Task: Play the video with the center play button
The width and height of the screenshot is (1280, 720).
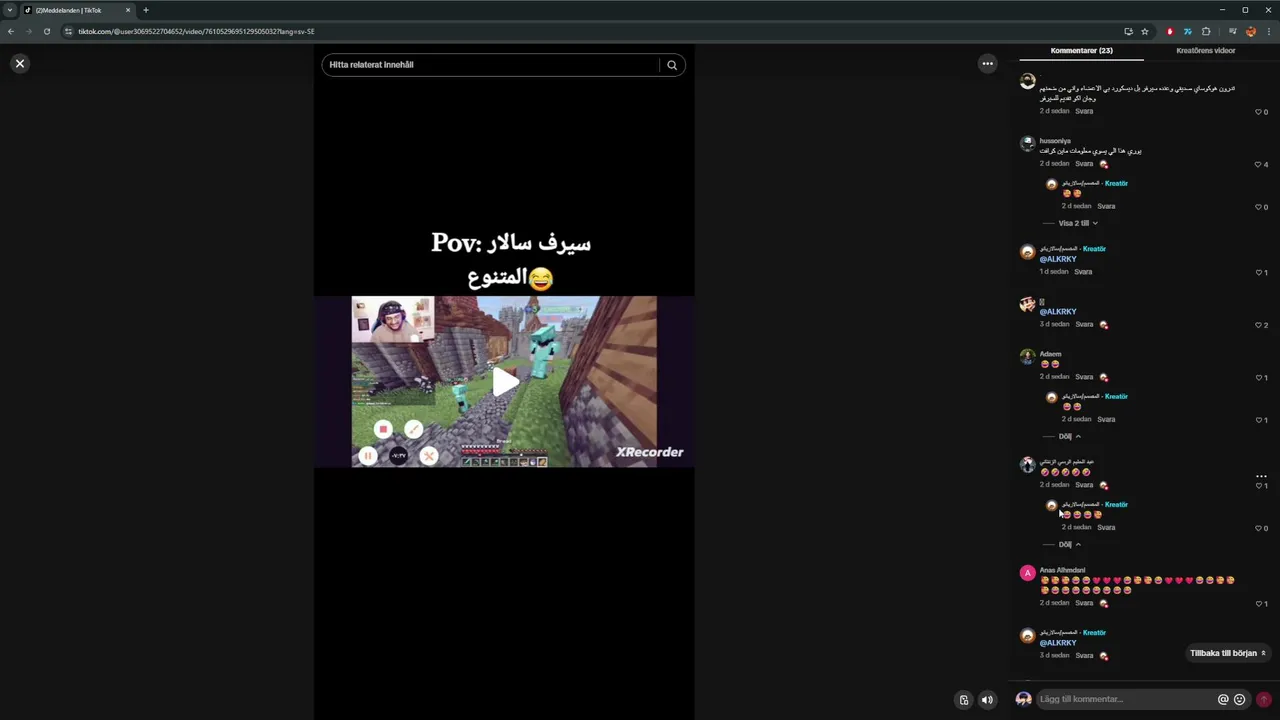Action: pos(505,381)
